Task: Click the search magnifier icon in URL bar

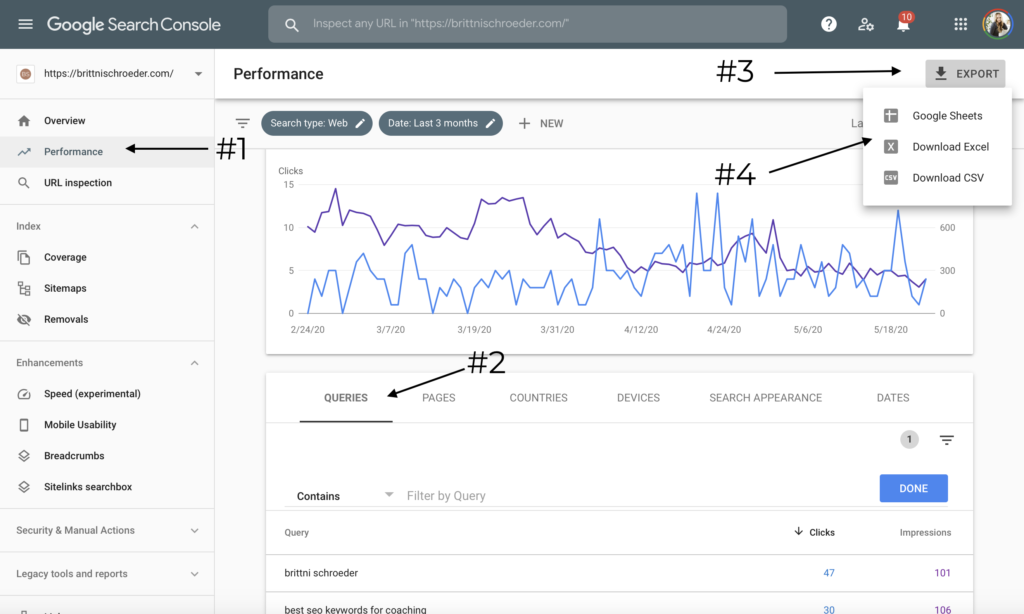Action: click(291, 25)
